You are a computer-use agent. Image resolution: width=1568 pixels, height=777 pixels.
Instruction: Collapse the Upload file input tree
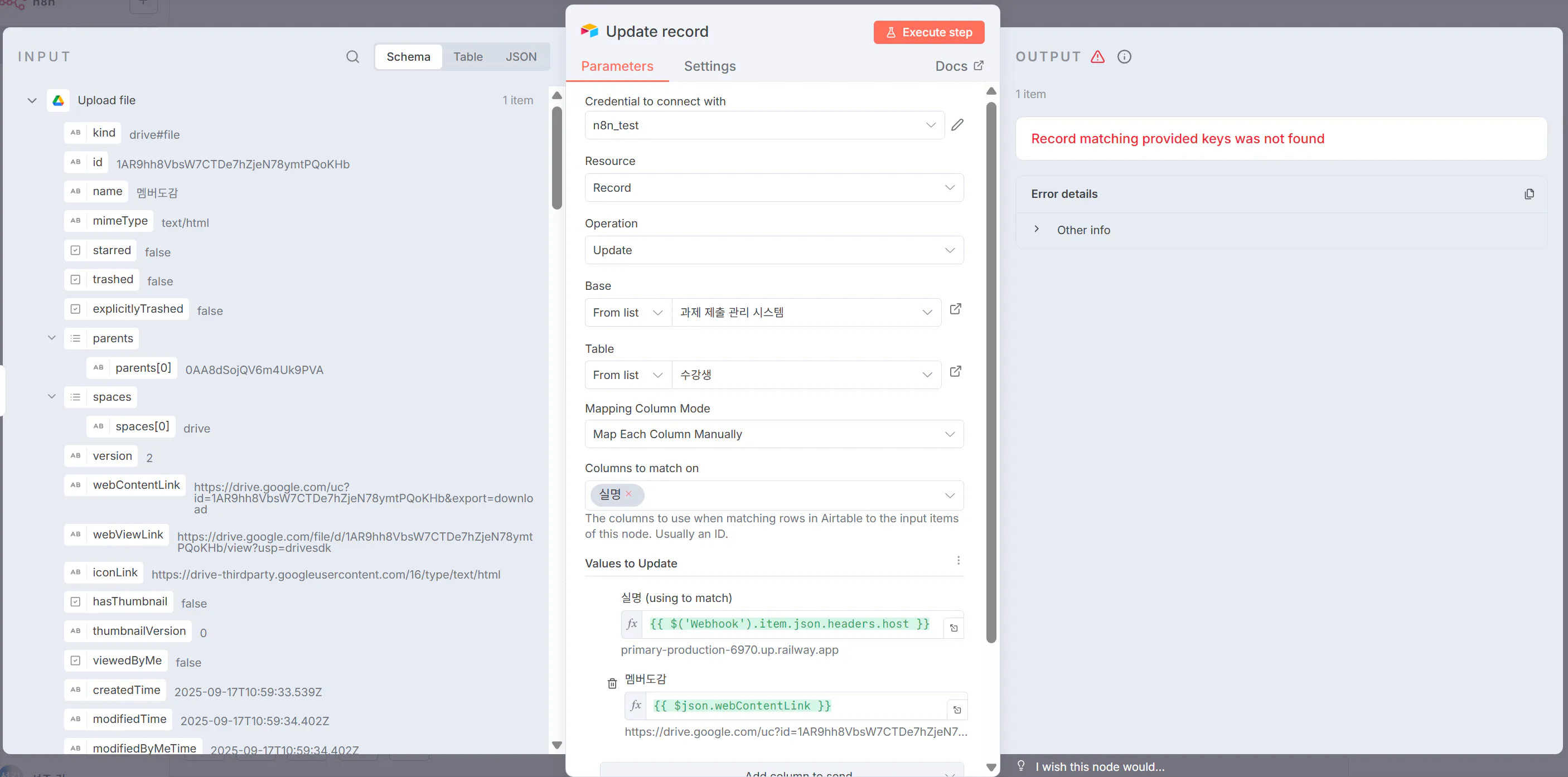pos(32,100)
